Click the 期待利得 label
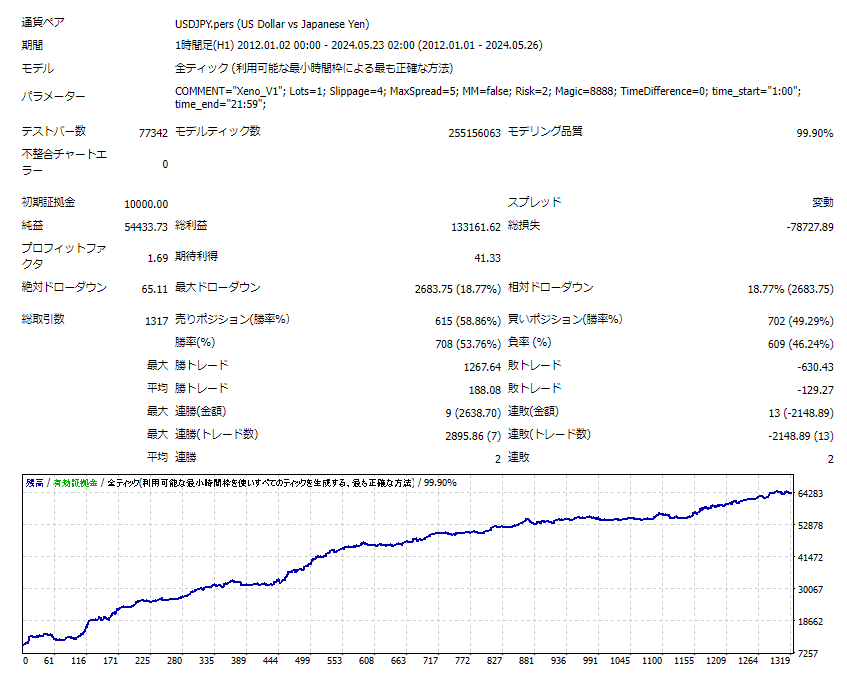Image resolution: width=847 pixels, height=681 pixels. pos(197,257)
